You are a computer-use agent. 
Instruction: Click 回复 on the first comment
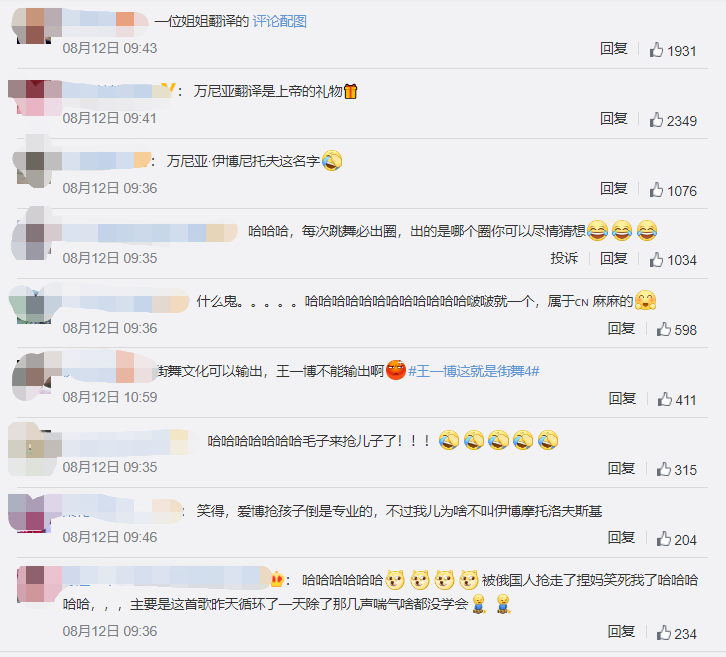pyautogui.click(x=613, y=48)
